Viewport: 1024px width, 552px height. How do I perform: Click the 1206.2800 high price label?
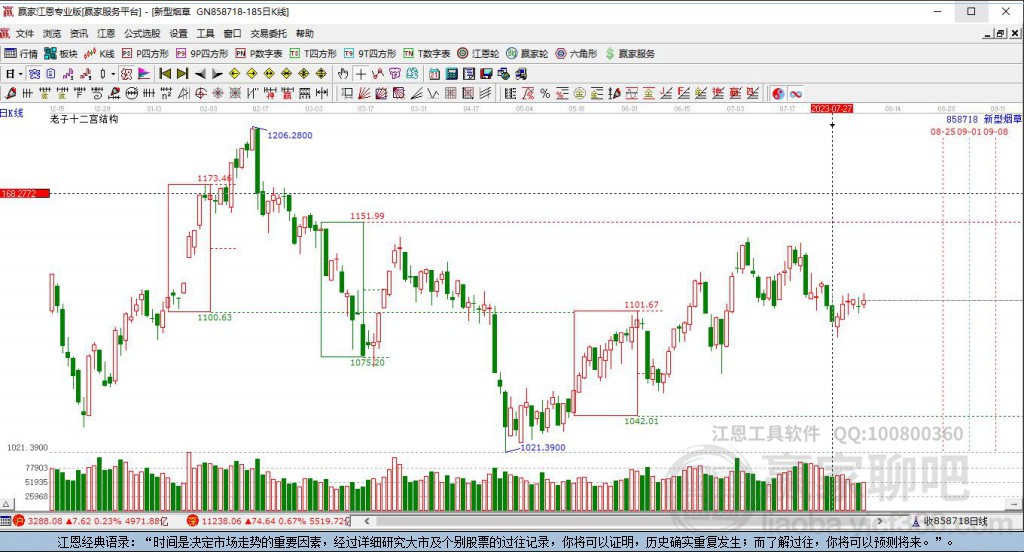(290, 135)
